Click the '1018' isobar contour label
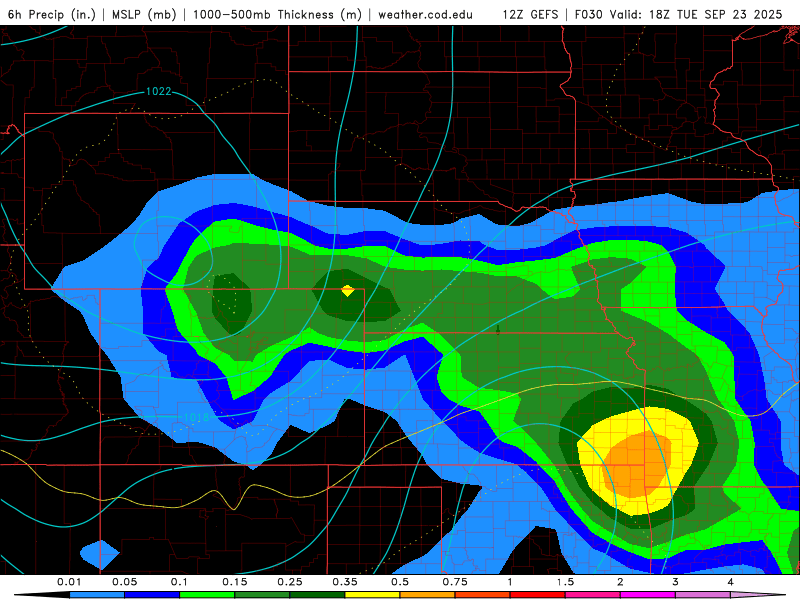800x600 pixels. (195, 417)
